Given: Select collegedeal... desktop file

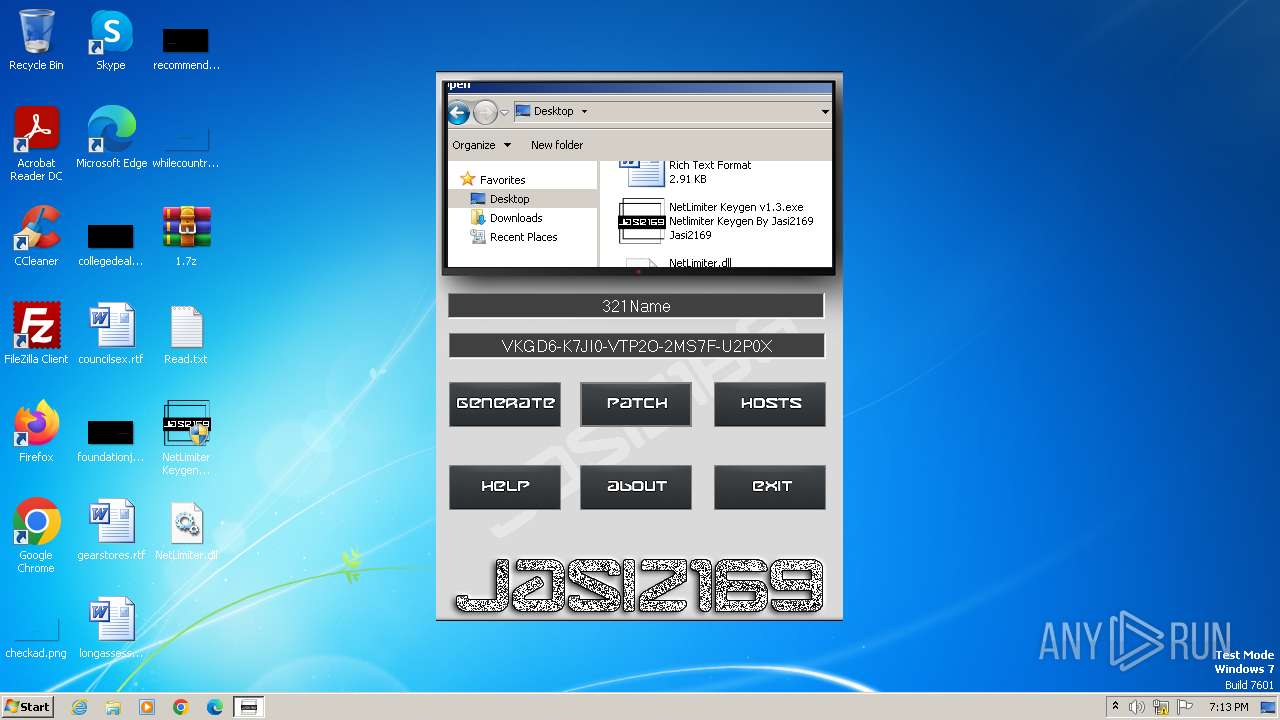Looking at the screenshot, I should 111,243.
